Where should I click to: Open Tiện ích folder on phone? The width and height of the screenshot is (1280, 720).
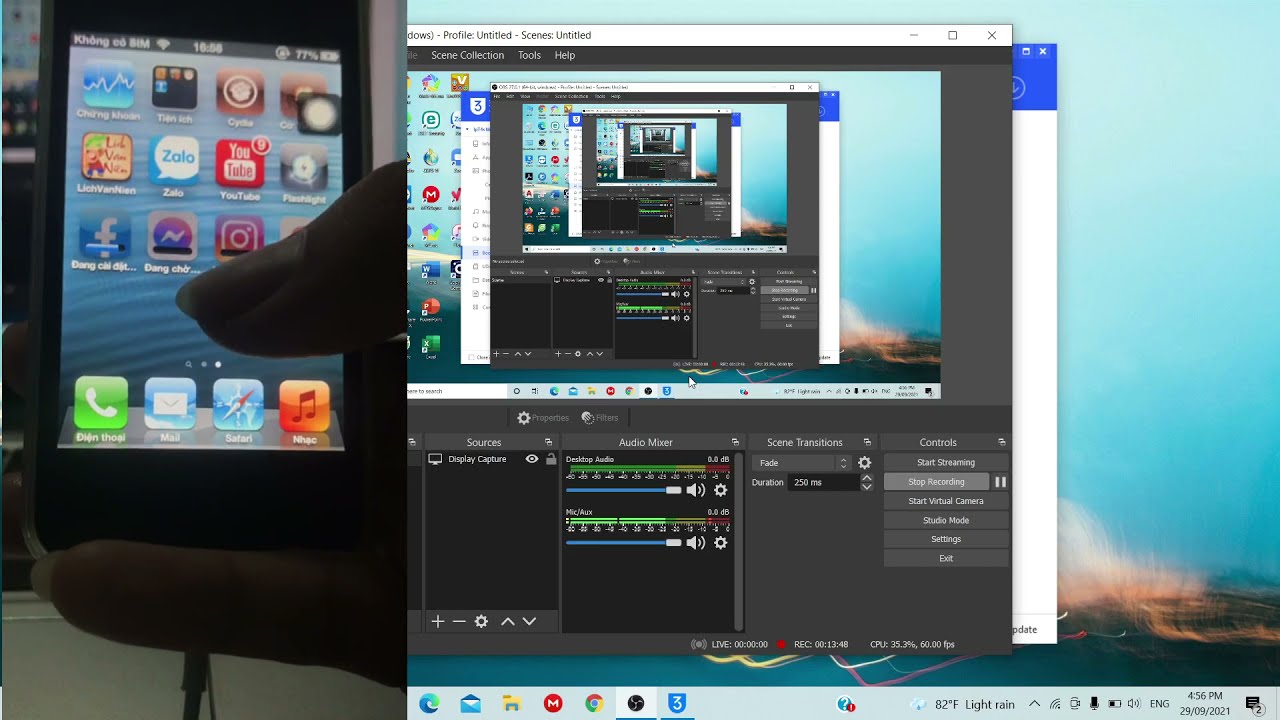[x=174, y=89]
